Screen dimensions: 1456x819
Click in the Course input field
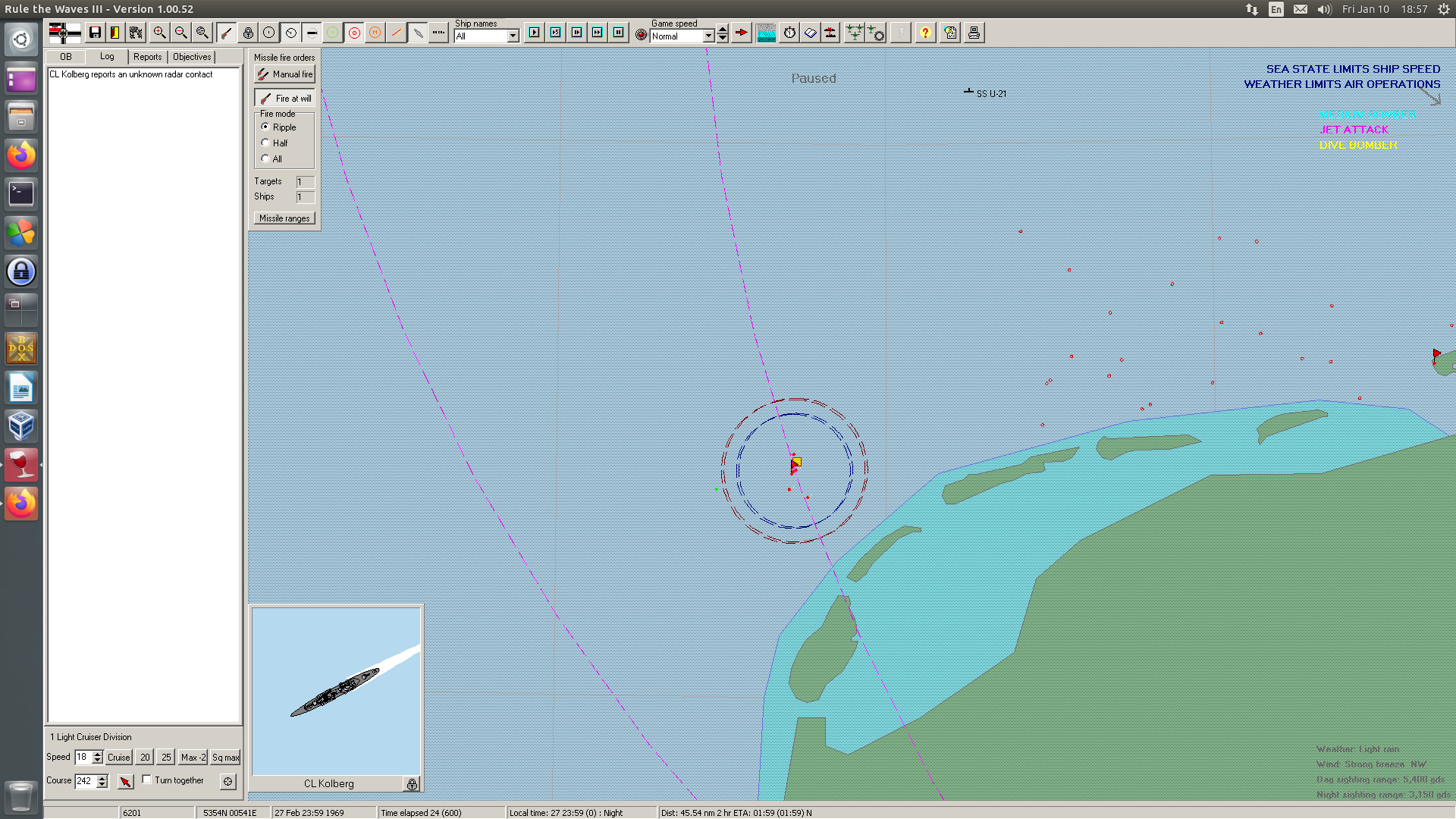(x=85, y=781)
